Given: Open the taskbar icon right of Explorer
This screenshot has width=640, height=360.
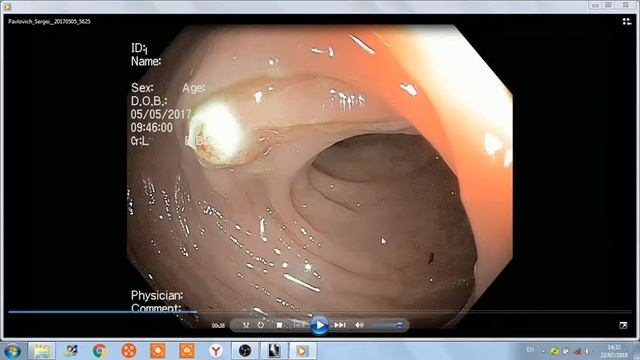Looking at the screenshot, I should tap(70, 351).
